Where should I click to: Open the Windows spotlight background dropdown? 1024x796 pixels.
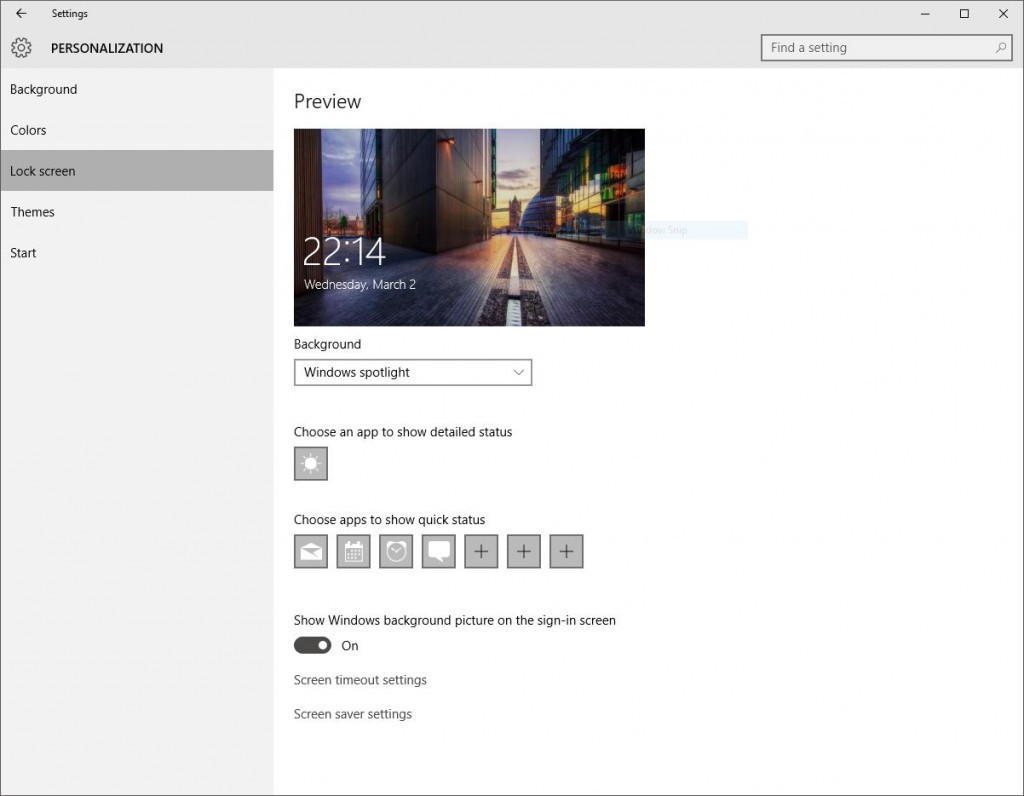pos(413,372)
